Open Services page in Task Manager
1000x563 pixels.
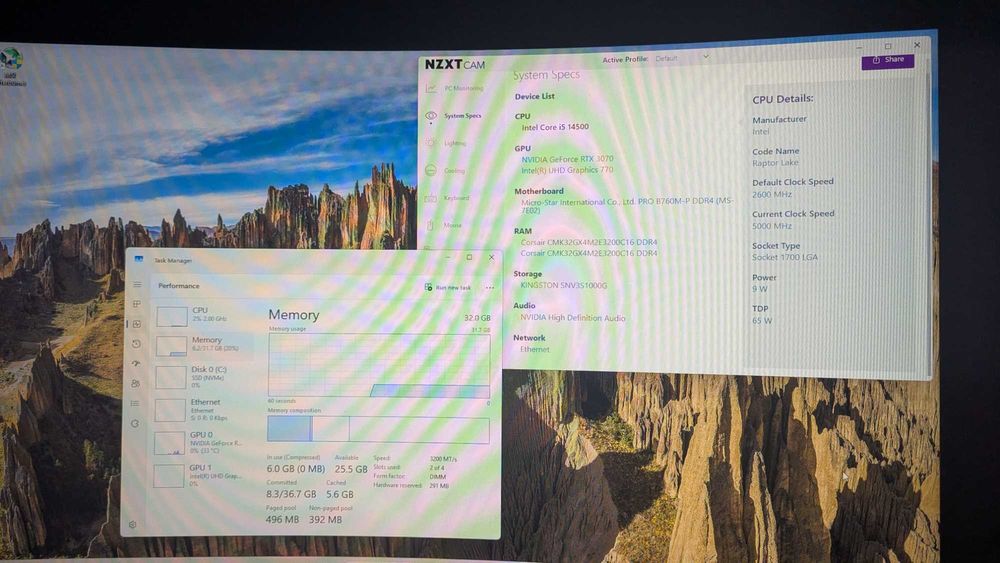click(135, 423)
